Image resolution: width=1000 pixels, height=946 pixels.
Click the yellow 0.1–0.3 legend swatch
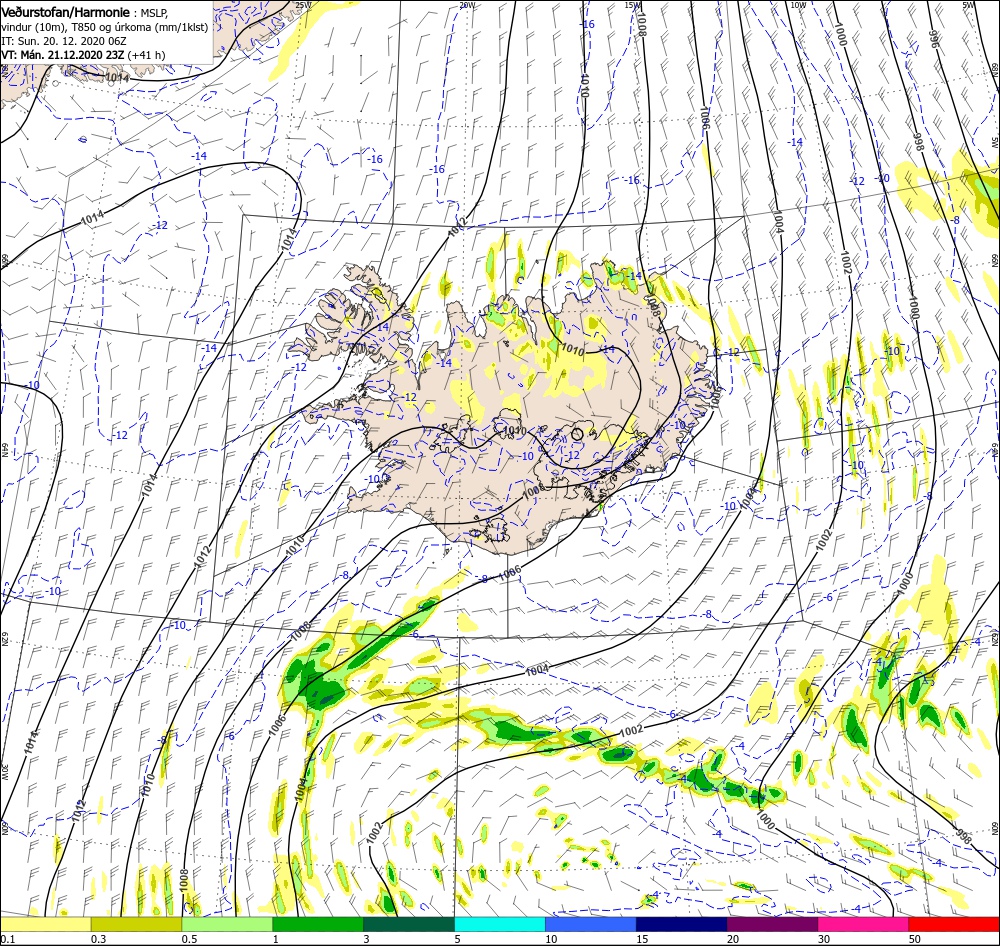[x=46, y=924]
